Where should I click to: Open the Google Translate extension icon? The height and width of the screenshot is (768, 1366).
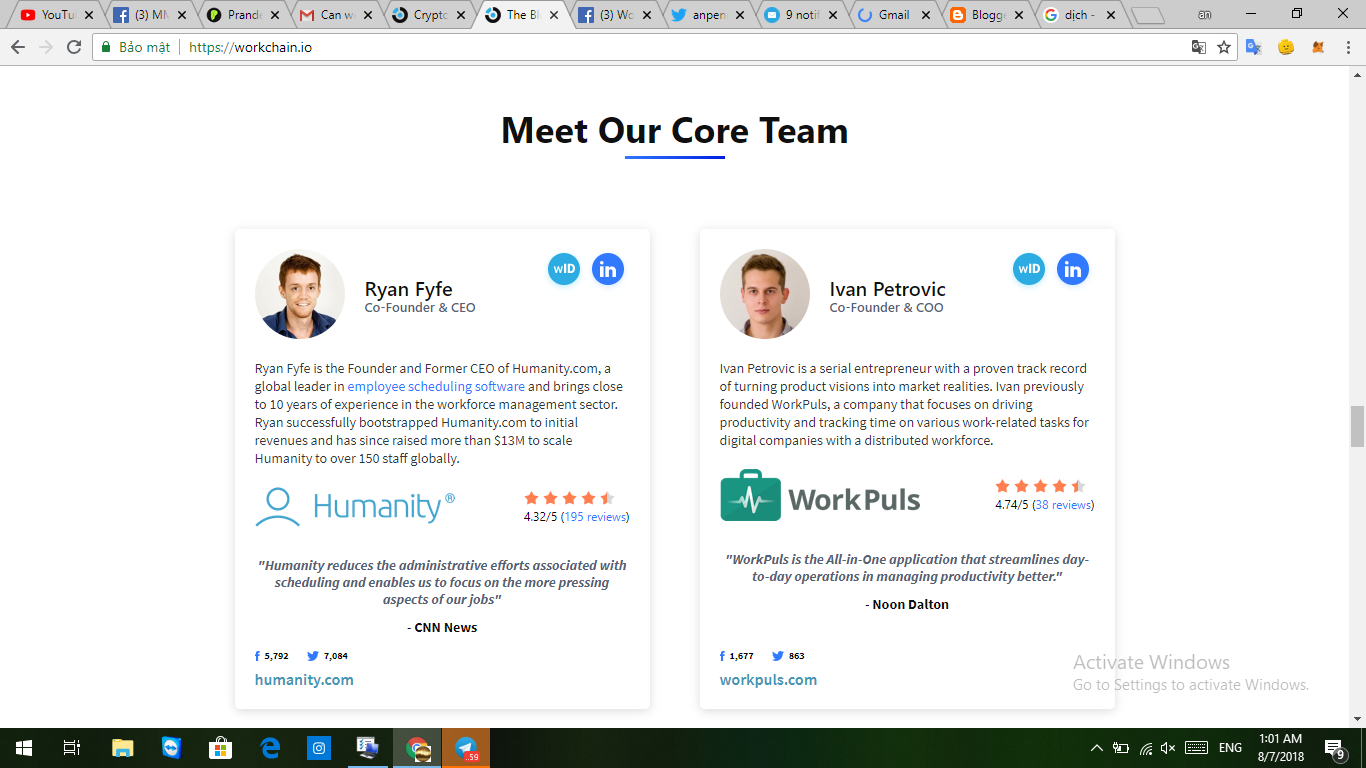tap(1254, 47)
